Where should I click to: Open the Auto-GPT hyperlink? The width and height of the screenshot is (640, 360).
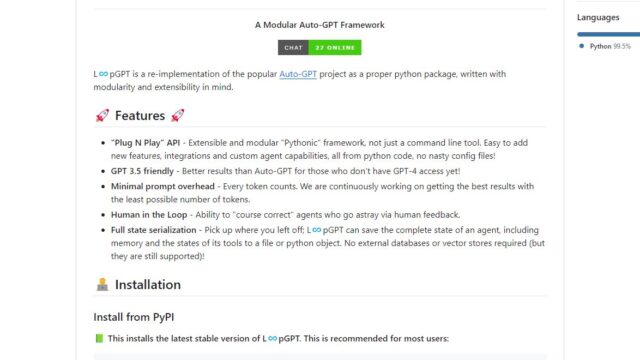[298, 74]
